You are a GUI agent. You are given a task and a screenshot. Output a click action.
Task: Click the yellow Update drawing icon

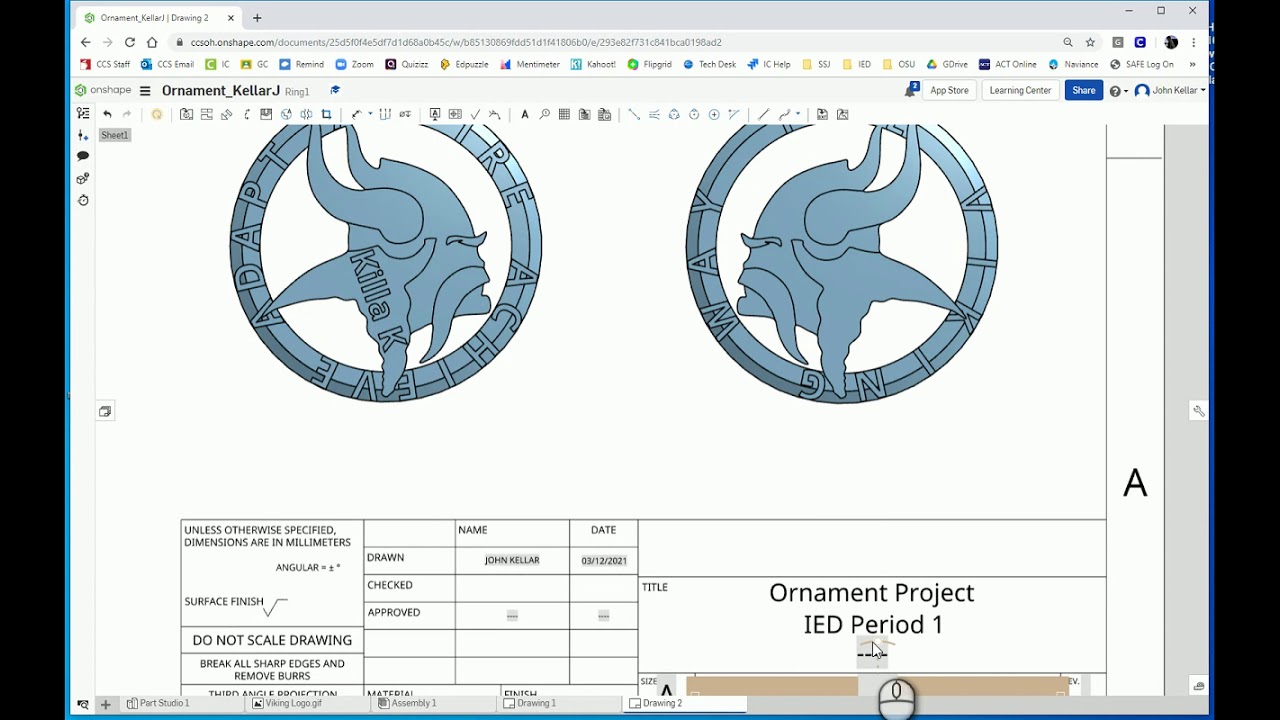point(157,114)
